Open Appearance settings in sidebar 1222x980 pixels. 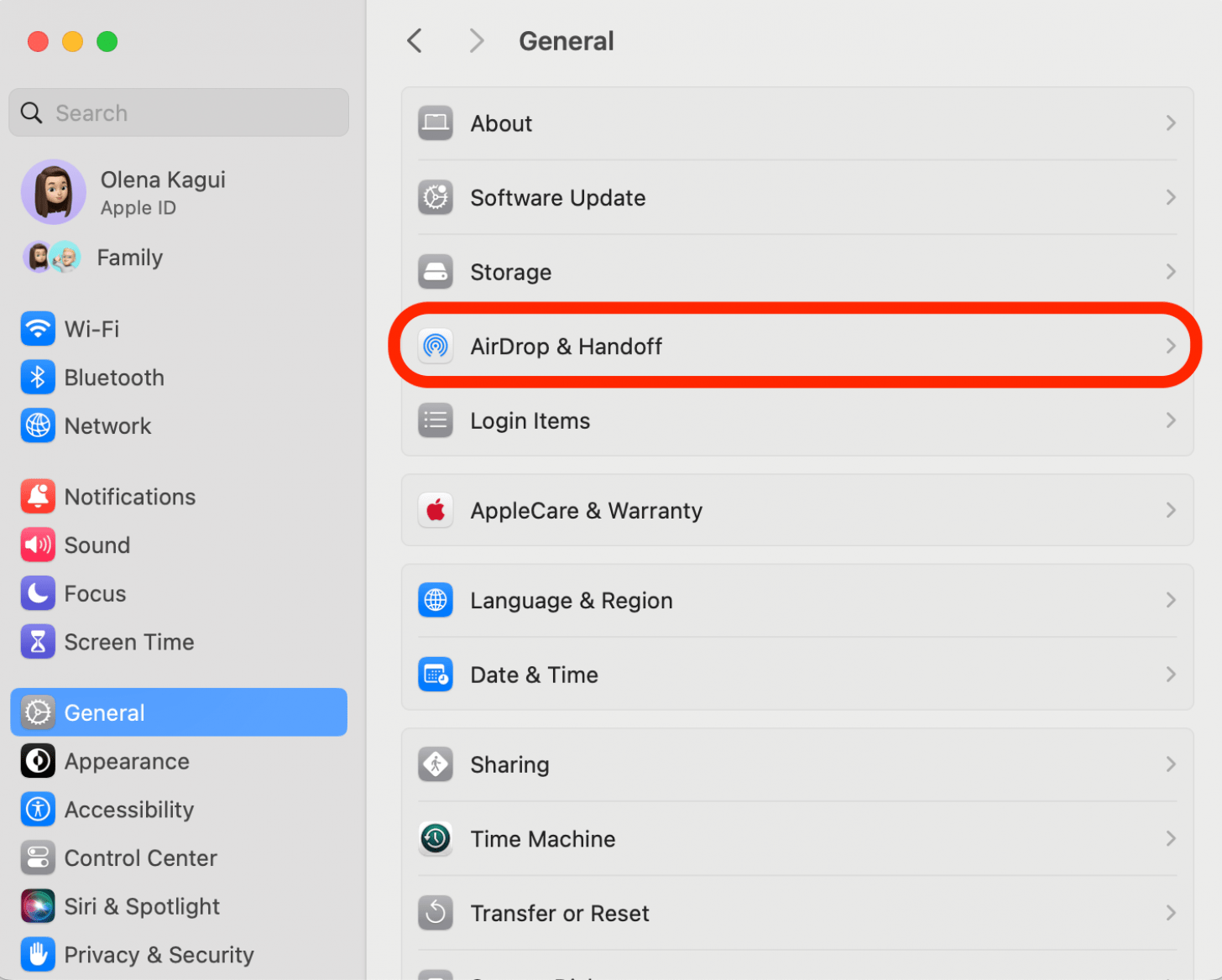[127, 762]
